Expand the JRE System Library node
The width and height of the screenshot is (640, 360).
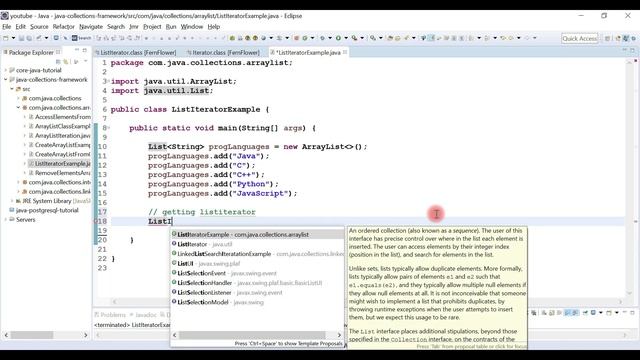(12, 201)
